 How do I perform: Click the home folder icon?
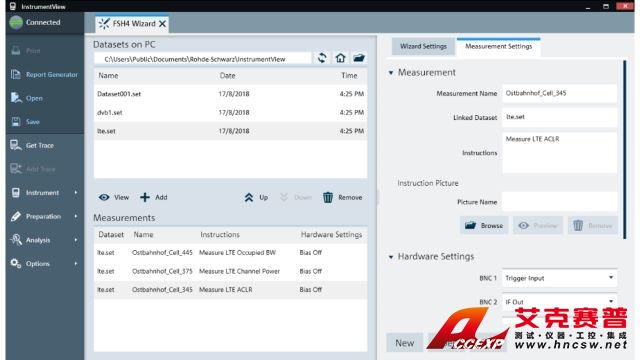pos(340,58)
